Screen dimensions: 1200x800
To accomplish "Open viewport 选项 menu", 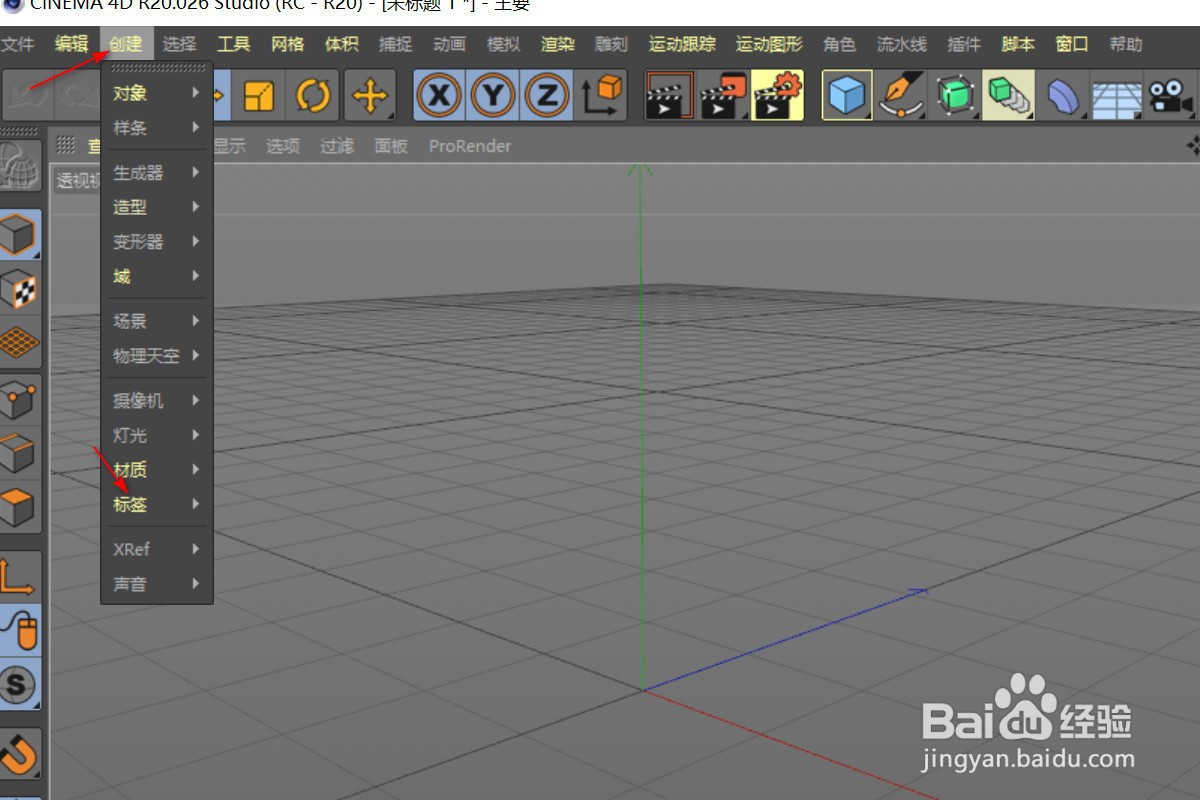I will click(x=283, y=146).
